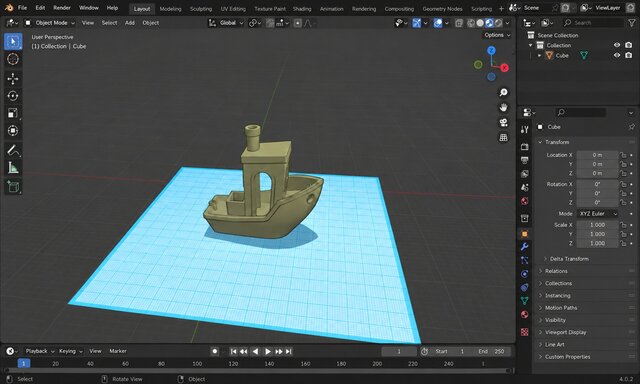Click the green Y axis gizmo handle
Image resolution: width=640 pixels, height=384 pixels.
(x=478, y=64)
